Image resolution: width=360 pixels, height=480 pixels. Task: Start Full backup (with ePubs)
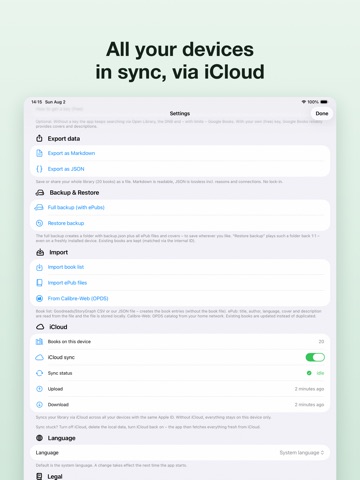tap(76, 207)
